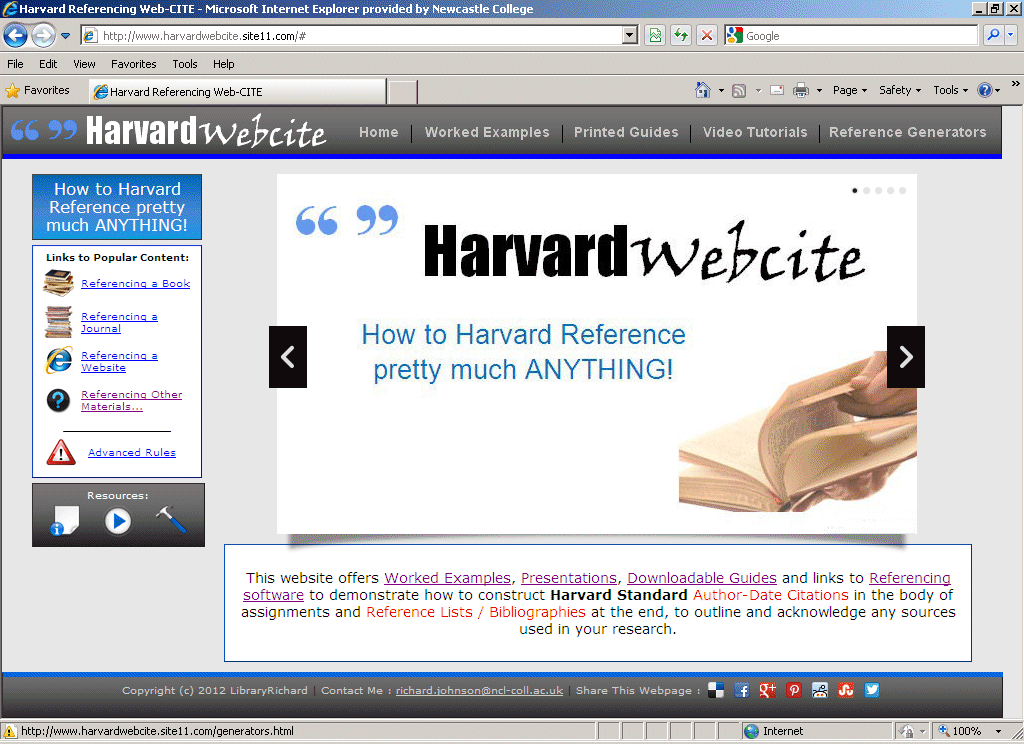
Task: Click the Referencing a Journal link
Action: 119,323
